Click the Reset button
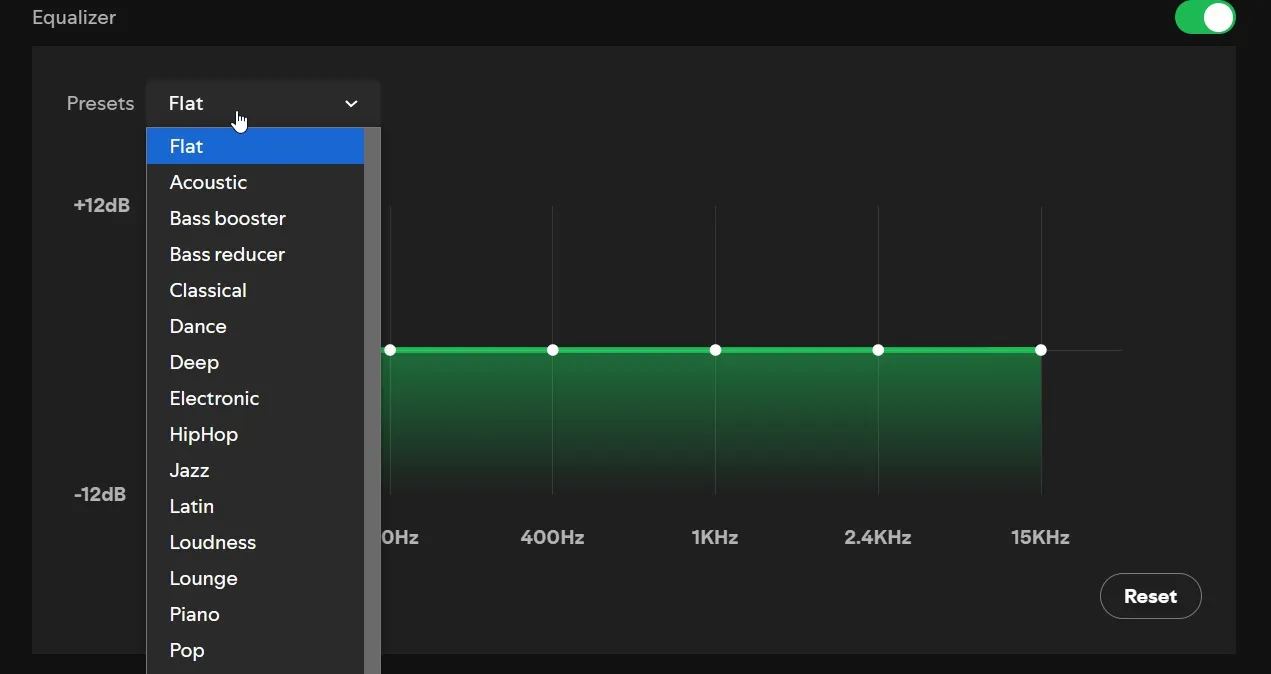1271x674 pixels. [1150, 596]
